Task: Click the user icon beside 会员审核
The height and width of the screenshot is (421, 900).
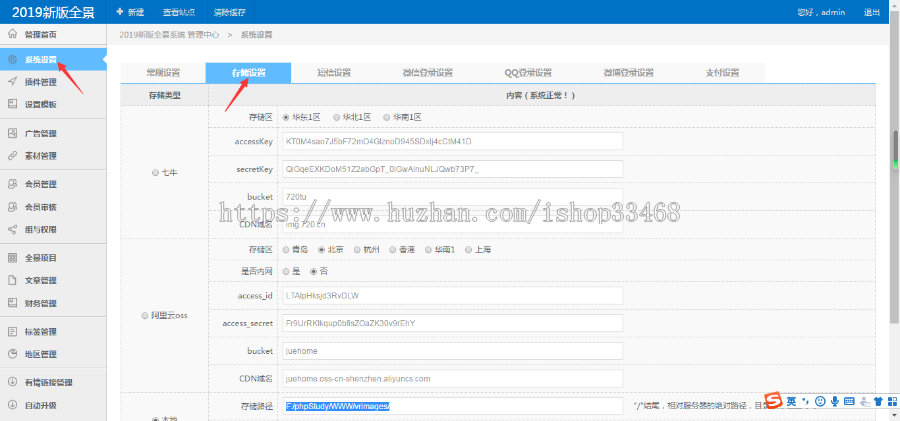Action: (12, 206)
